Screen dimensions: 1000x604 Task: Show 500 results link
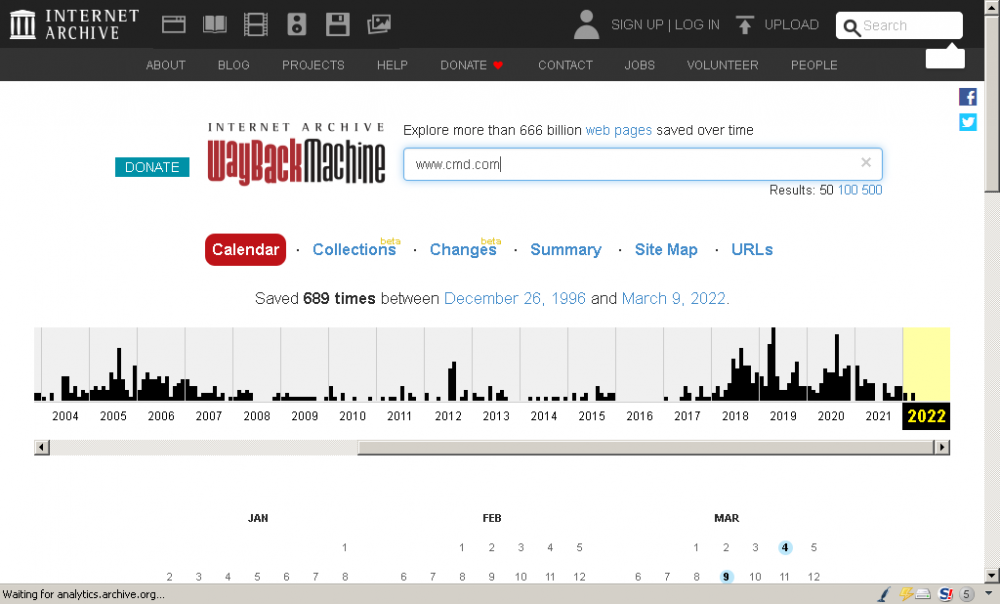click(872, 190)
